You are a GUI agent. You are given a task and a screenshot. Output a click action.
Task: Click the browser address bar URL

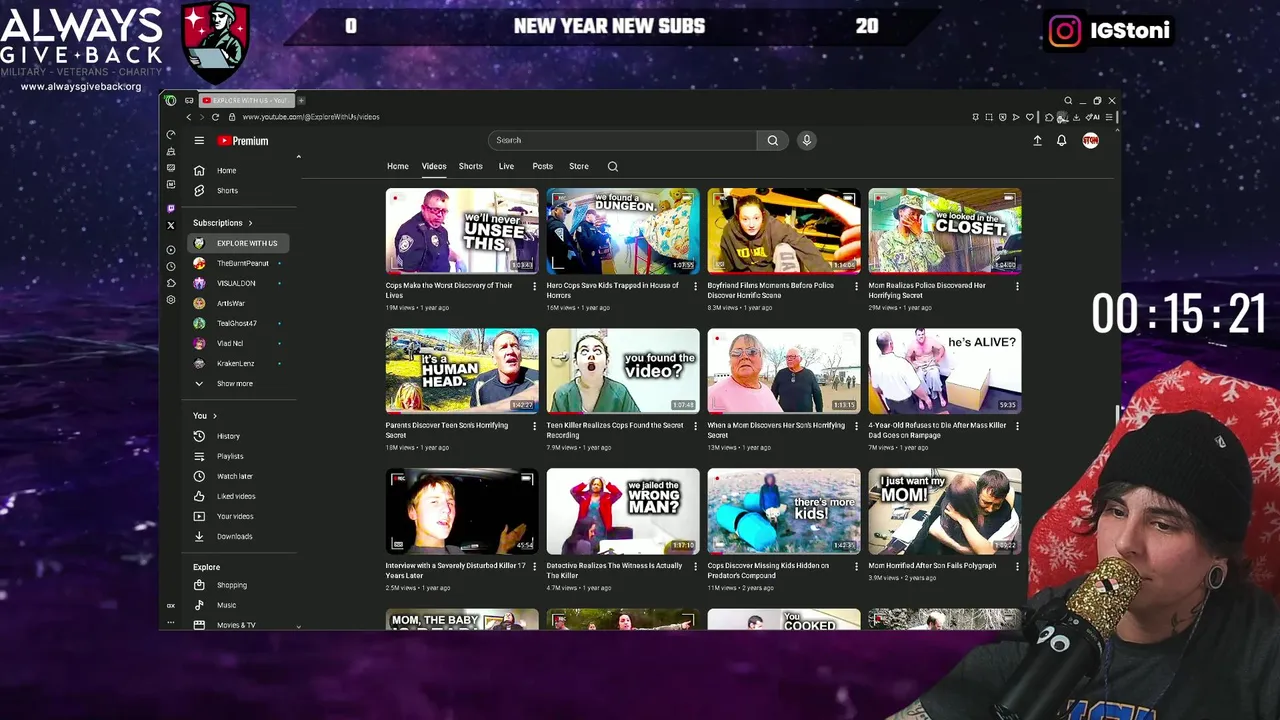tap(310, 117)
